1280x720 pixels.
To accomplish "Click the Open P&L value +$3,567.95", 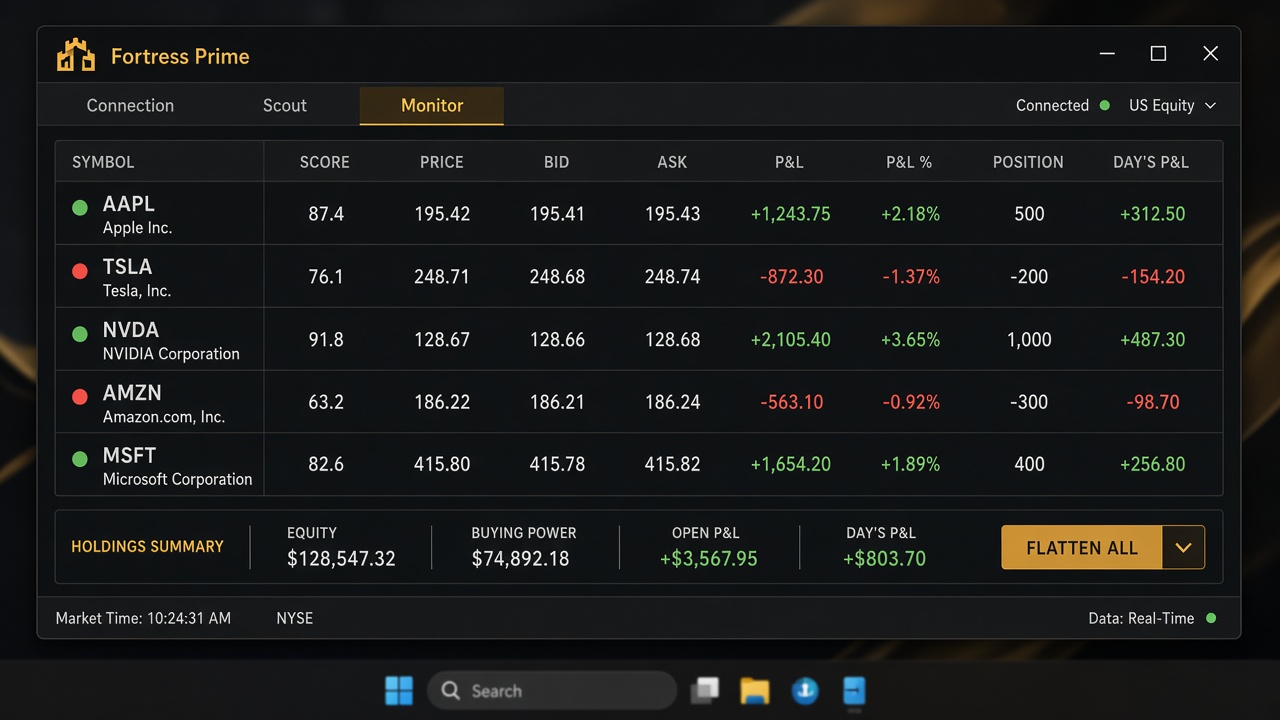I will pos(709,559).
